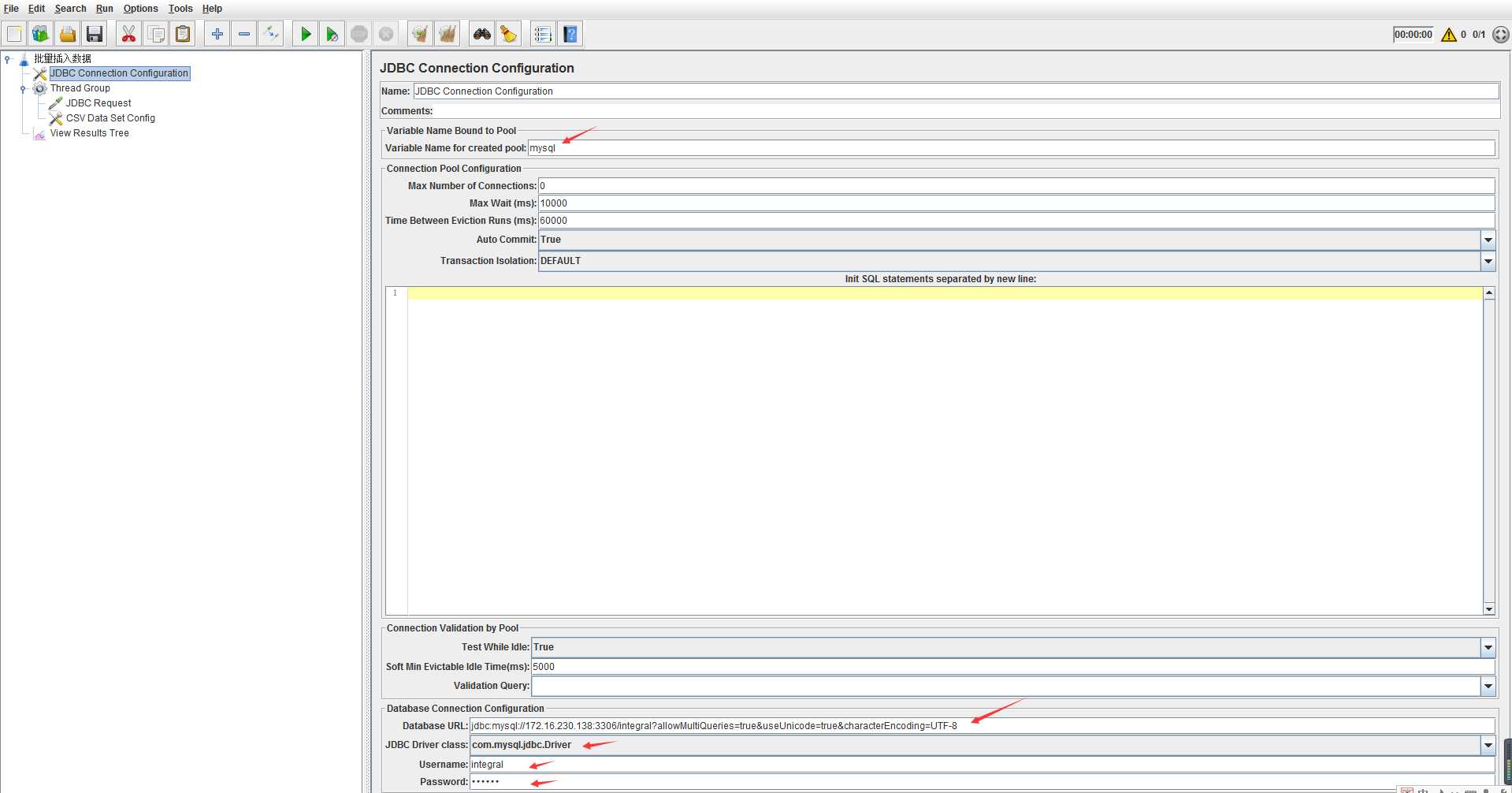
Task: Click the Cut scissors icon
Action: click(x=128, y=34)
